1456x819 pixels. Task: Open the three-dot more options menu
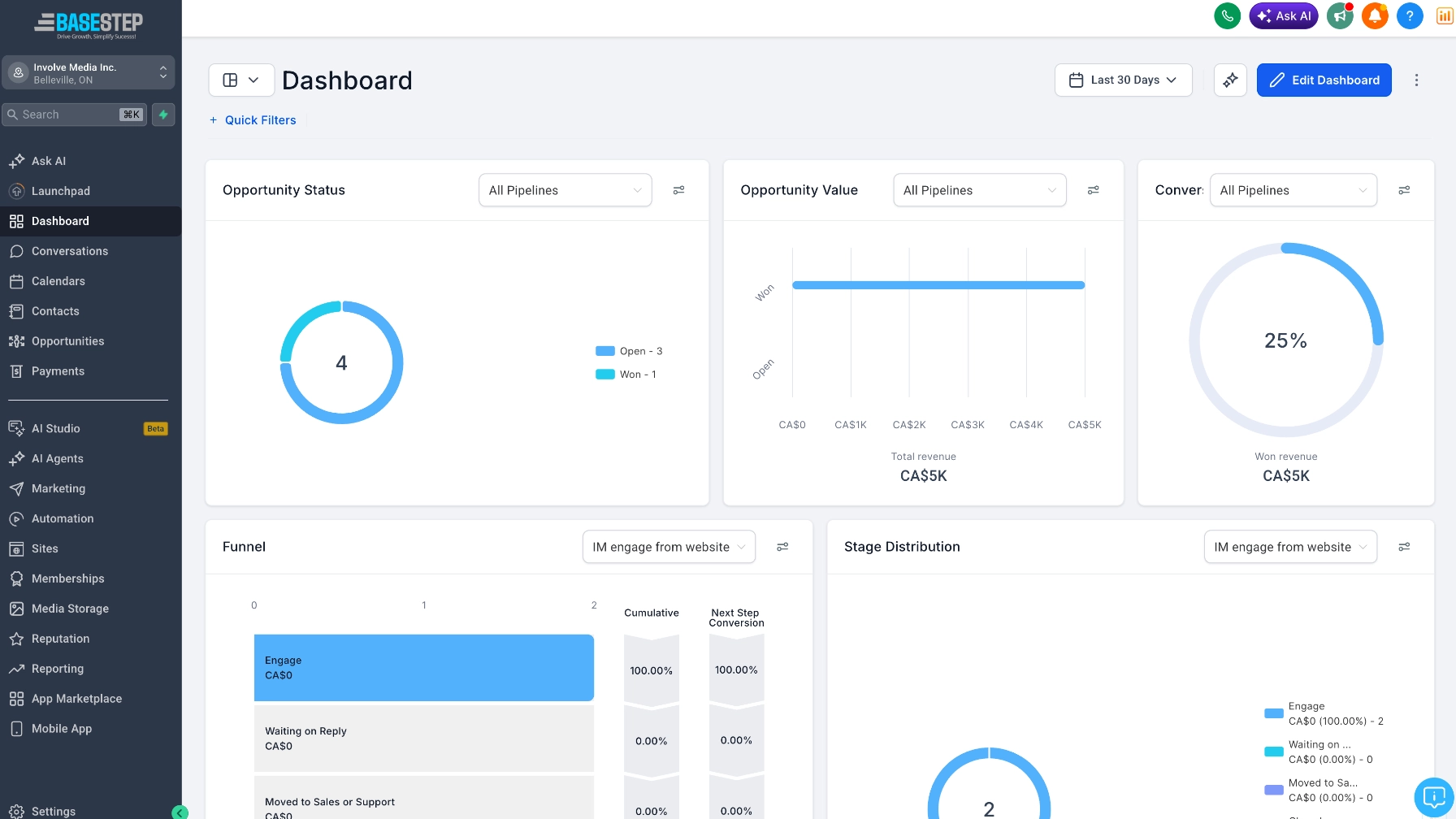click(x=1416, y=80)
